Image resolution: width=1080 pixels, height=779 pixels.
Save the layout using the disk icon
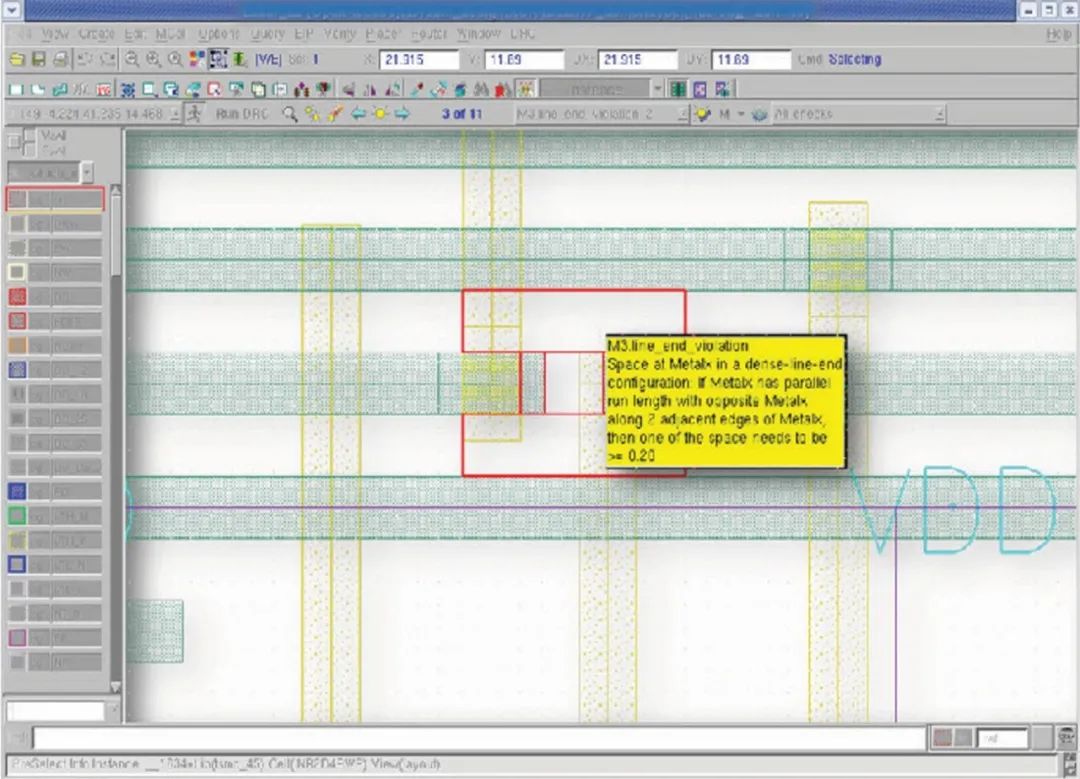[x=39, y=60]
